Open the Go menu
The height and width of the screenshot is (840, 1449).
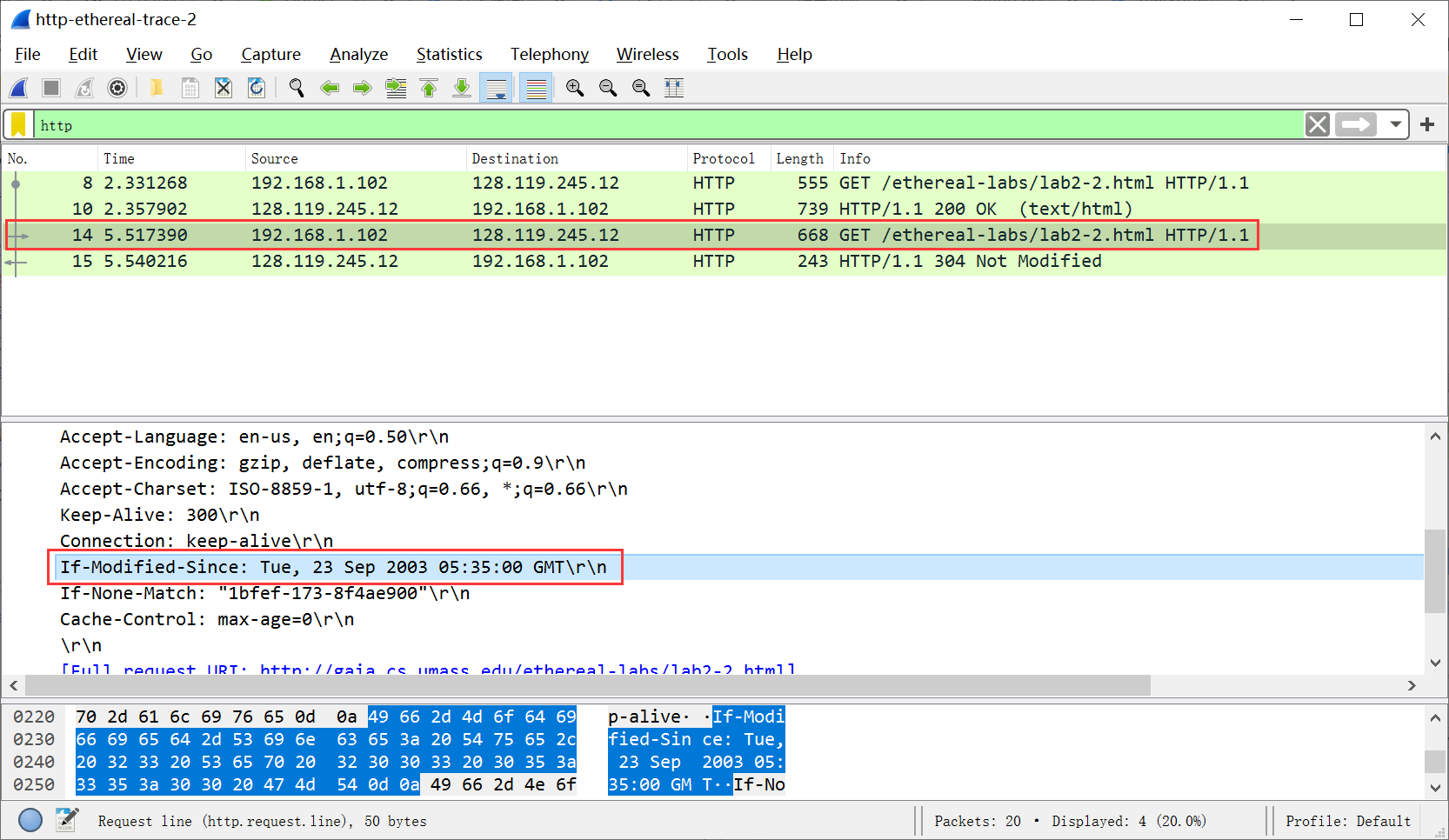point(202,54)
